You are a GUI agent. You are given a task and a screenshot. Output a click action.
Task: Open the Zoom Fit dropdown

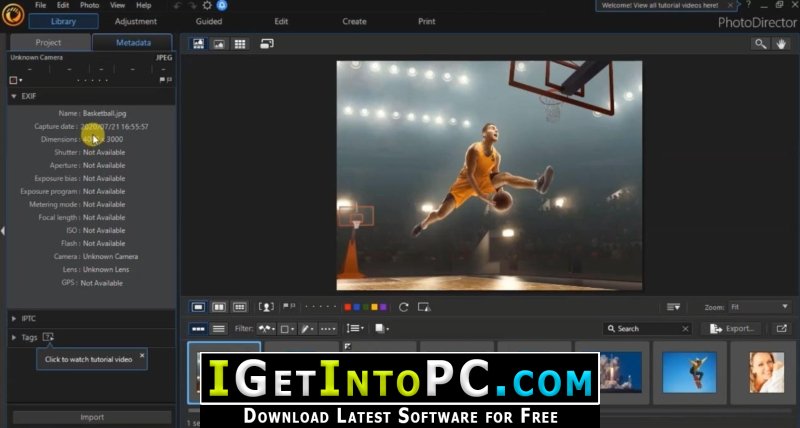[759, 307]
